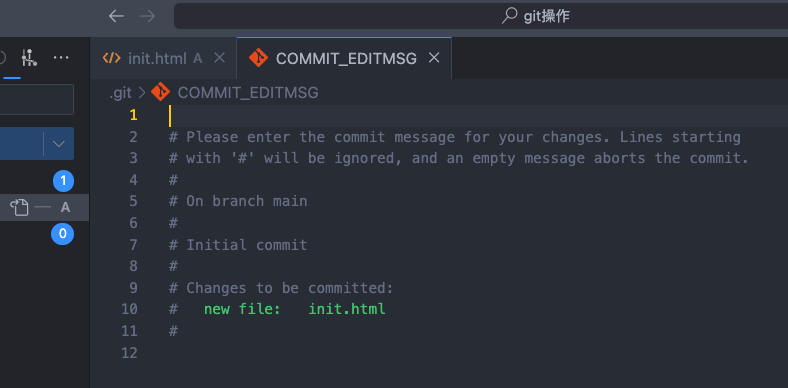This screenshot has height=388, width=788.
Task: Click the git操作 command center search bar
Action: (x=481, y=17)
